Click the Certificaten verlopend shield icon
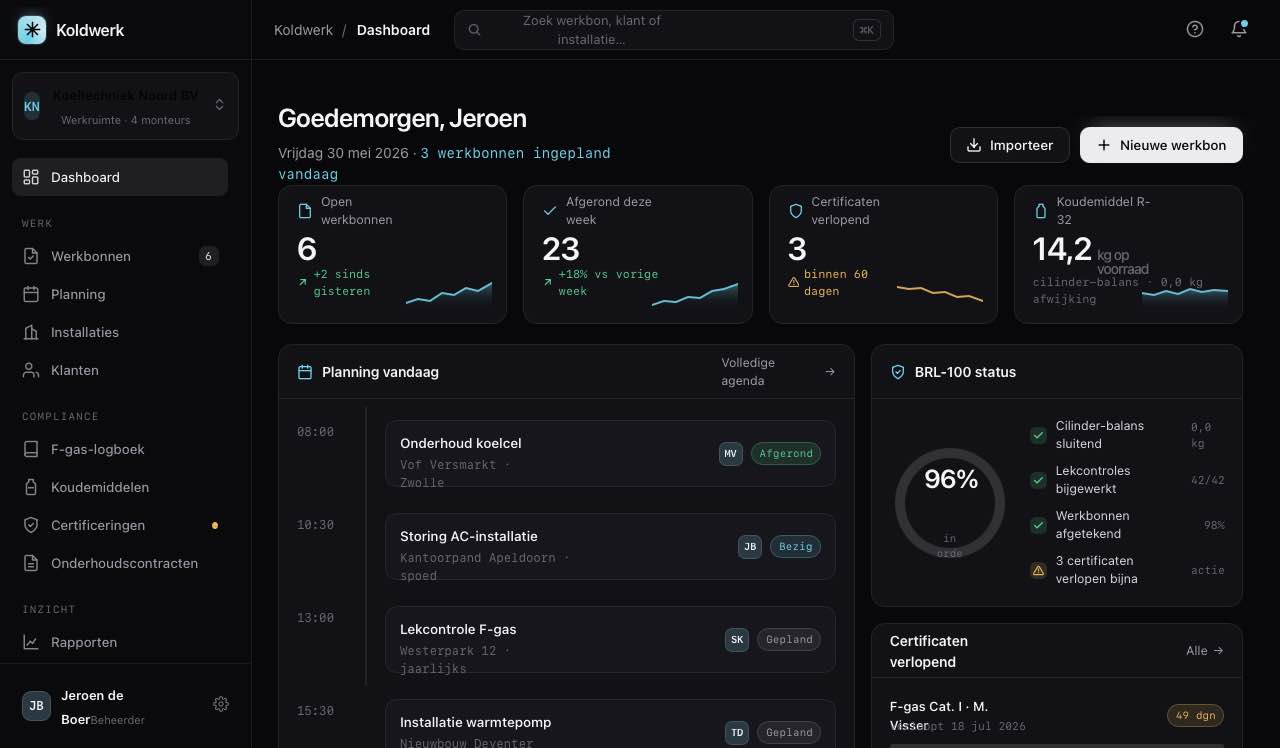Viewport: 1280px width, 748px height. pos(796,211)
